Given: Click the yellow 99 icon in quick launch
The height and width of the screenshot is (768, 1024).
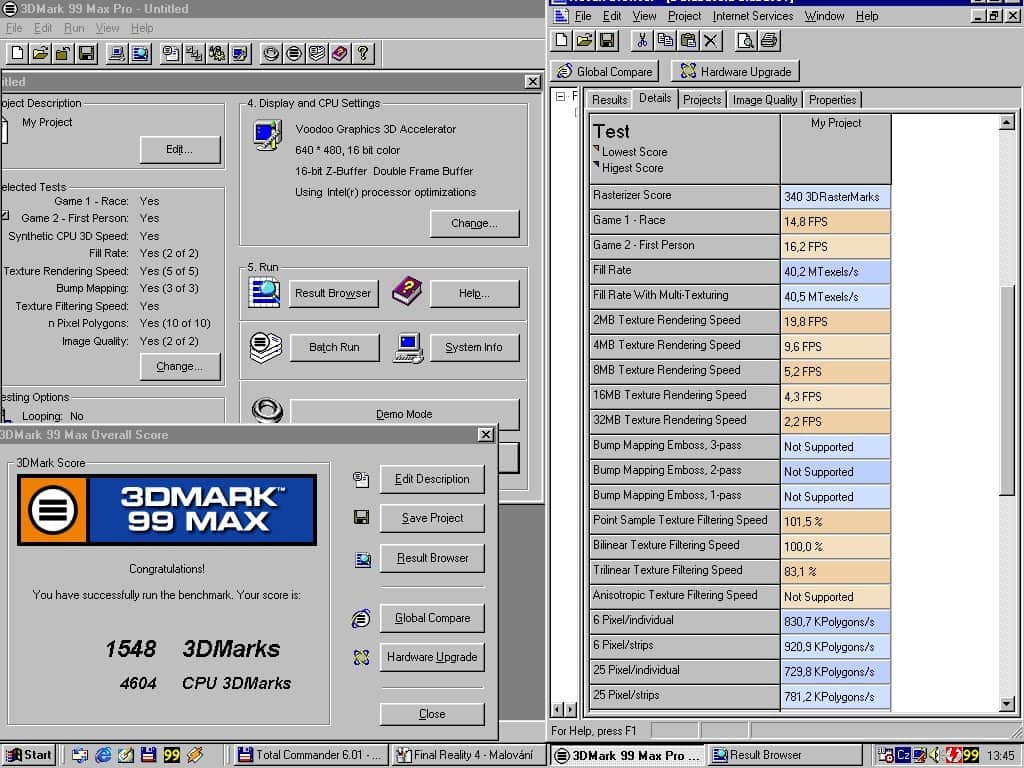Looking at the screenshot, I should [172, 755].
